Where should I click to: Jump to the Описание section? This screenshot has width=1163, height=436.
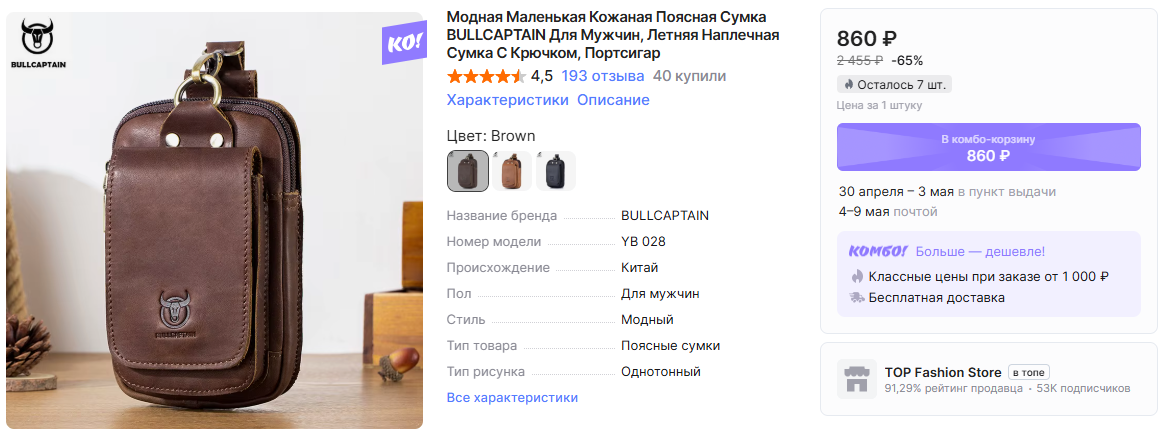613,100
